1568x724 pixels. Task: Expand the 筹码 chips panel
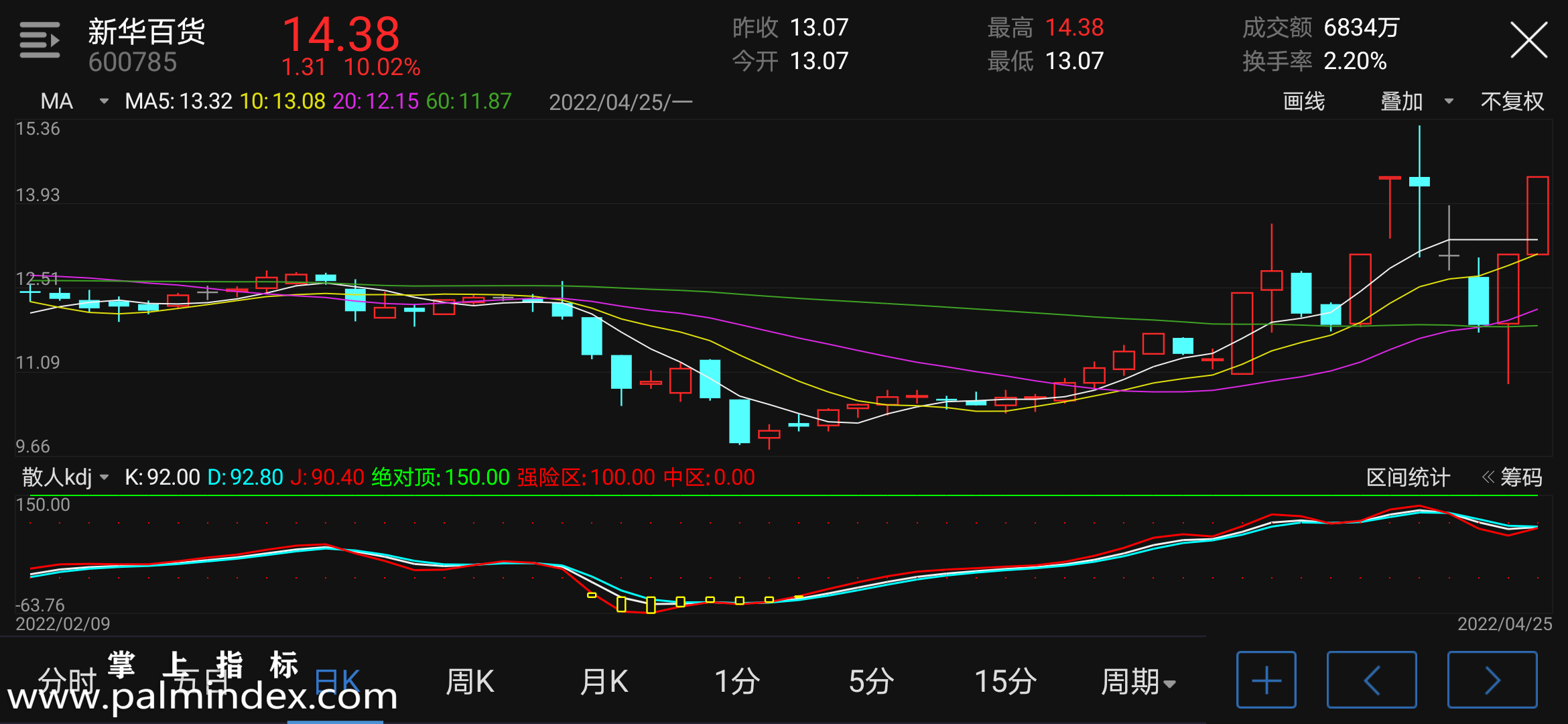(x=1512, y=477)
